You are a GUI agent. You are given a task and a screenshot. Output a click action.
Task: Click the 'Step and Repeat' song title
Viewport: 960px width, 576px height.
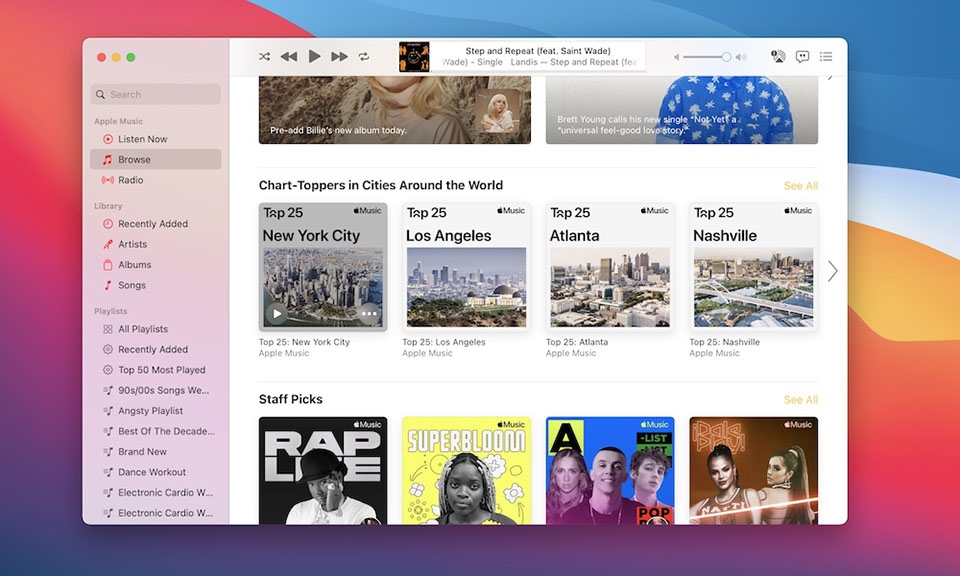click(x=538, y=51)
